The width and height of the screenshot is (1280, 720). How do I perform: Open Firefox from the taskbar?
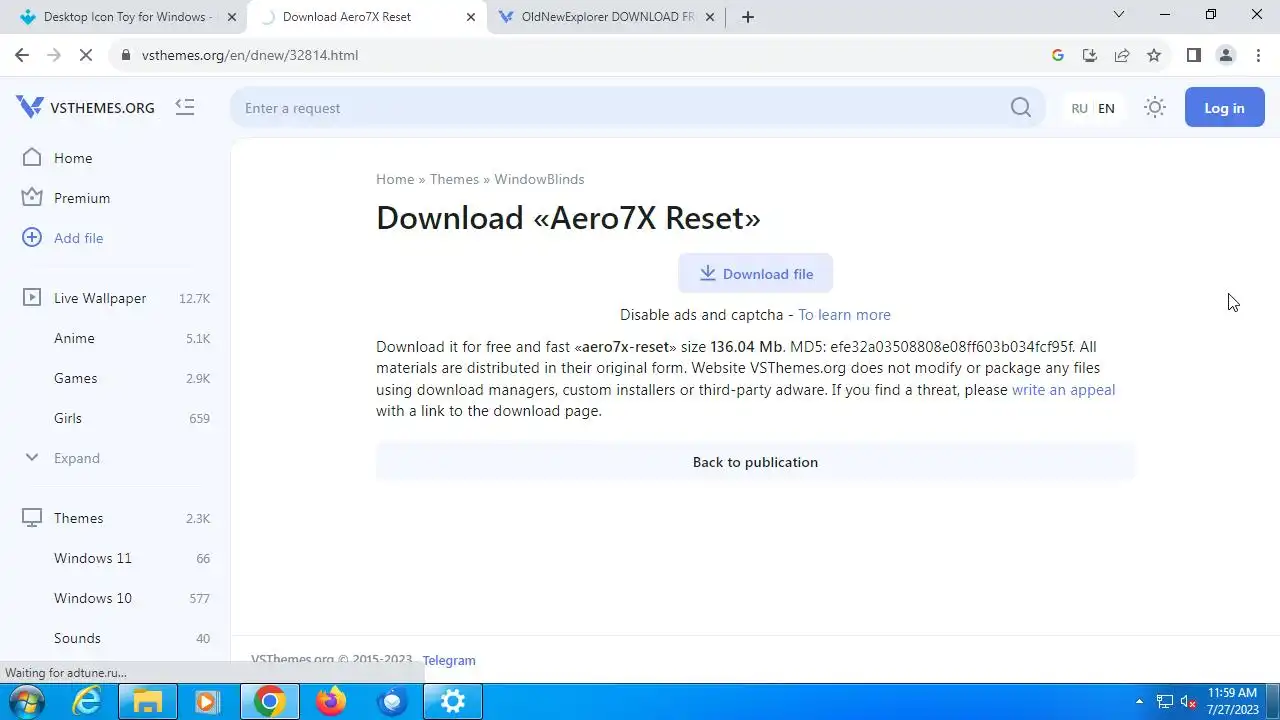331,702
